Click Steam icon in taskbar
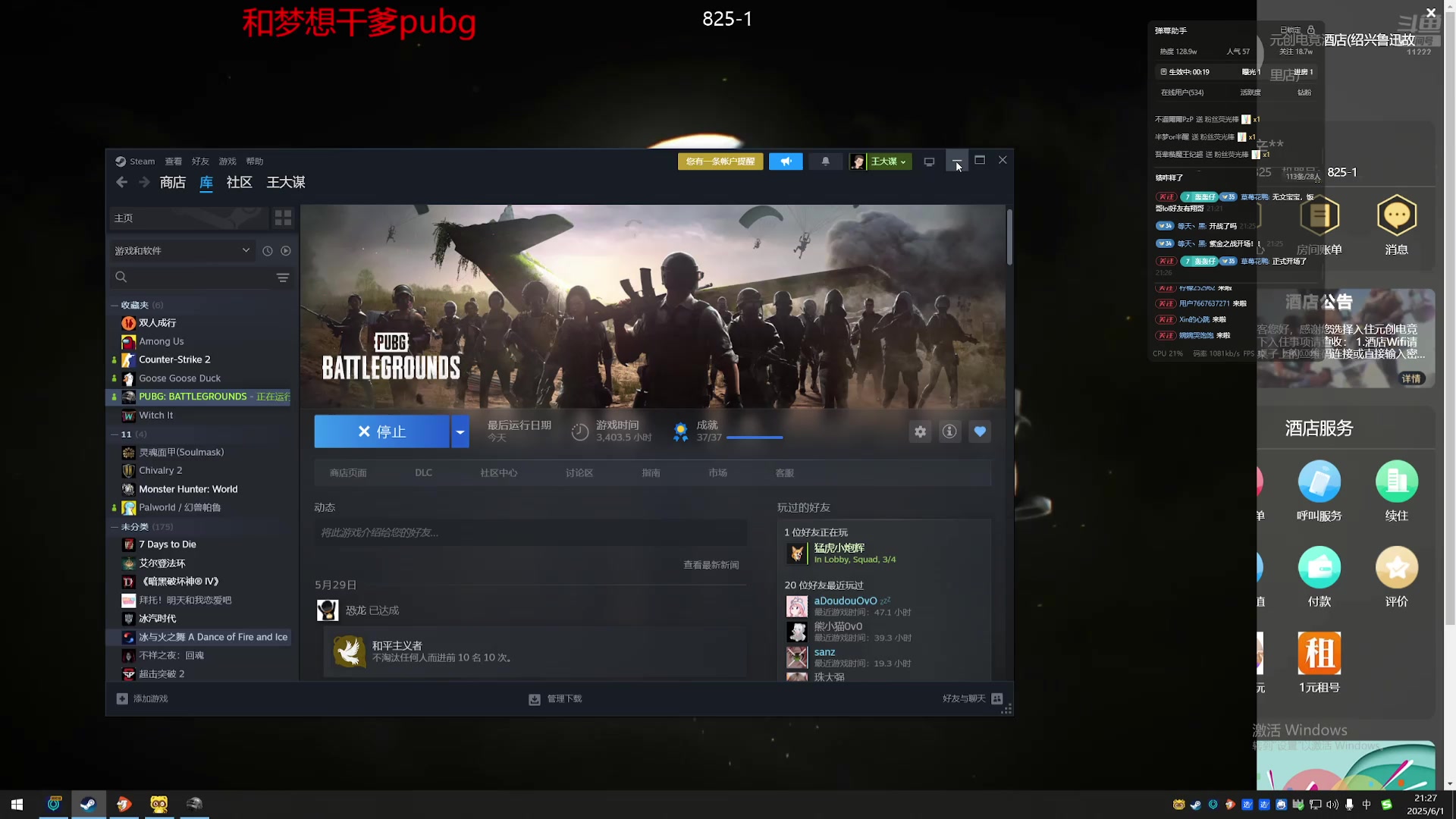Screen dimensions: 1456x819 [88, 804]
